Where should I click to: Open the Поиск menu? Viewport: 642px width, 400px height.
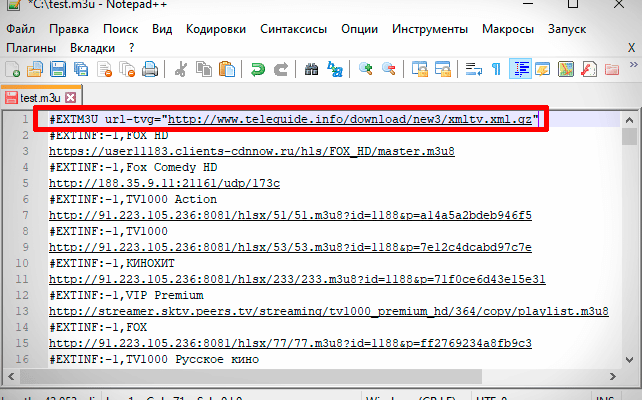pyautogui.click(x=120, y=29)
